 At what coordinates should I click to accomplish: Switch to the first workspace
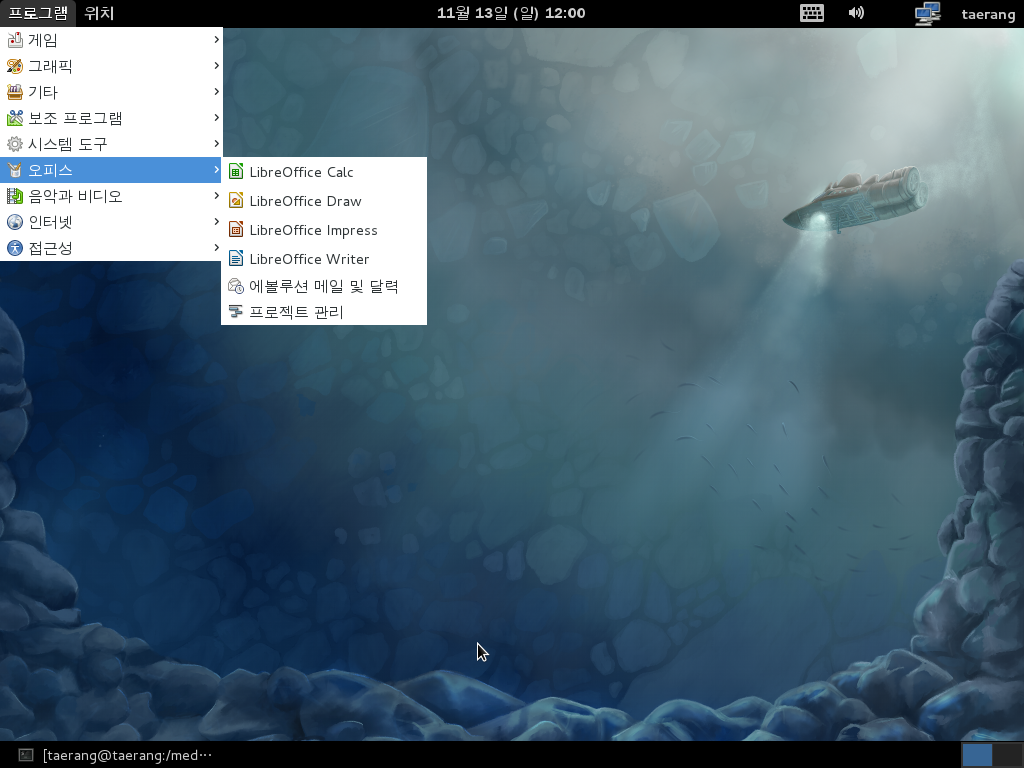[977, 755]
